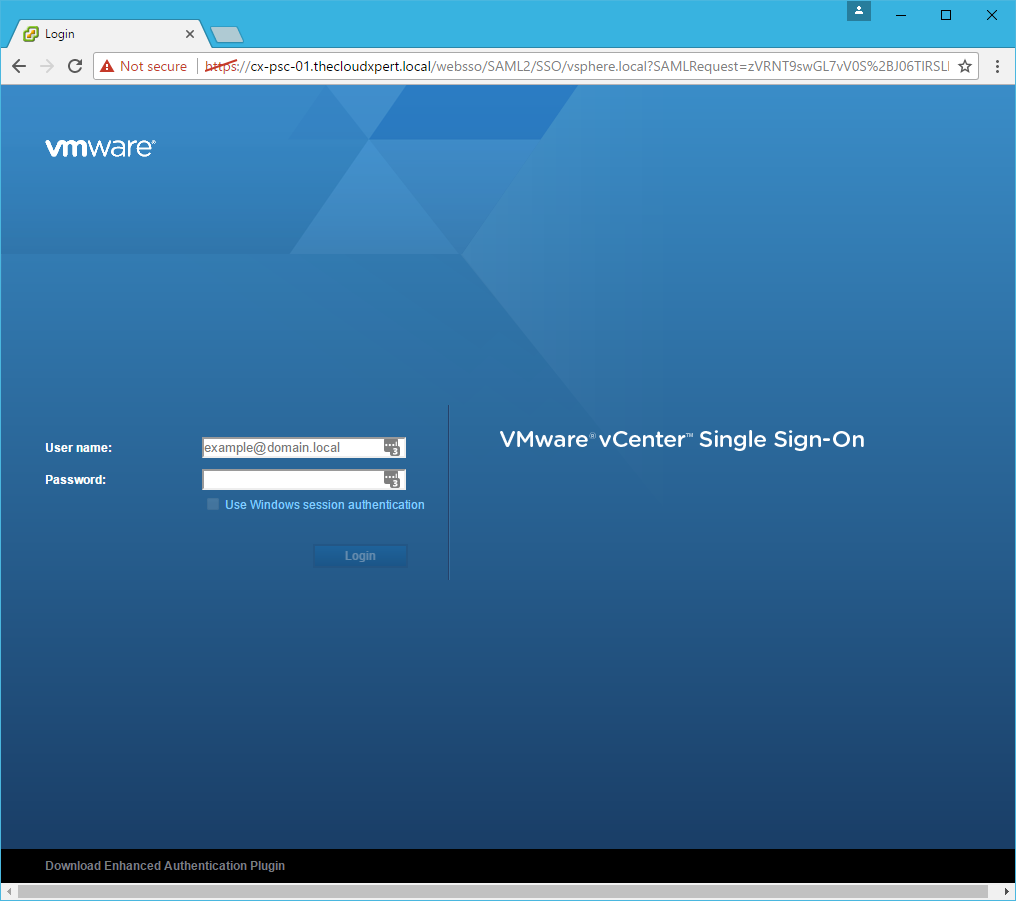Screen dimensions: 1016x901
Task: Click the horizontal scrollbar at the bottom
Action: pos(500,891)
